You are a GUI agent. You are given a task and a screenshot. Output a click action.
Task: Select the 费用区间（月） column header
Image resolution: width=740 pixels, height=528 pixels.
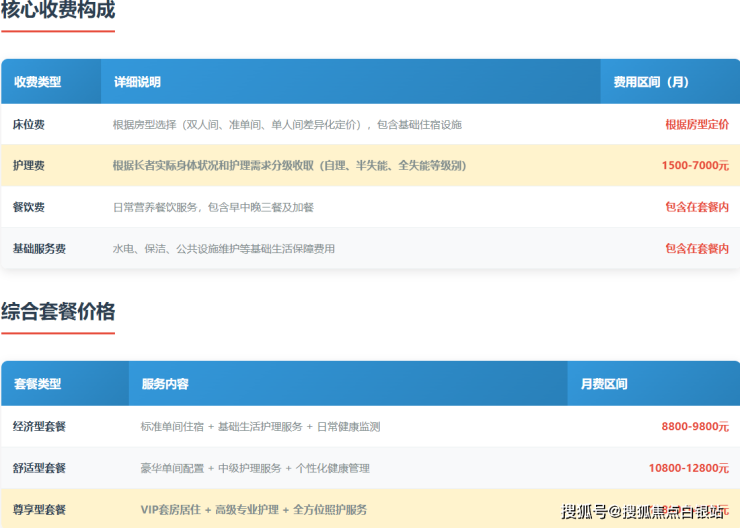(x=651, y=82)
